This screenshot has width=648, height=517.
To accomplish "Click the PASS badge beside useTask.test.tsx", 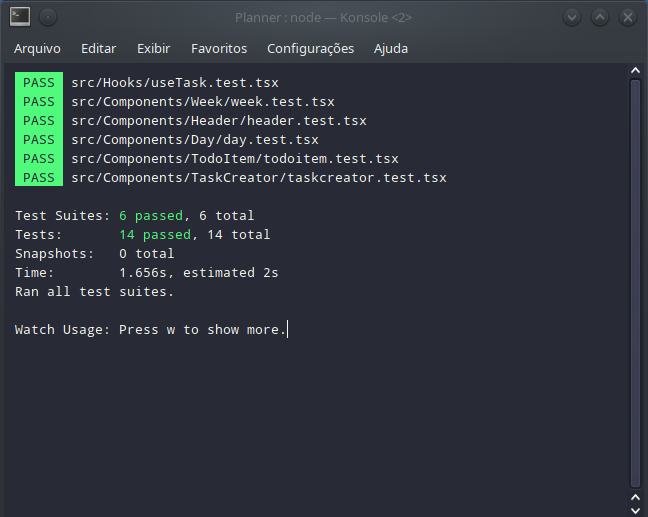I will pos(39,83).
